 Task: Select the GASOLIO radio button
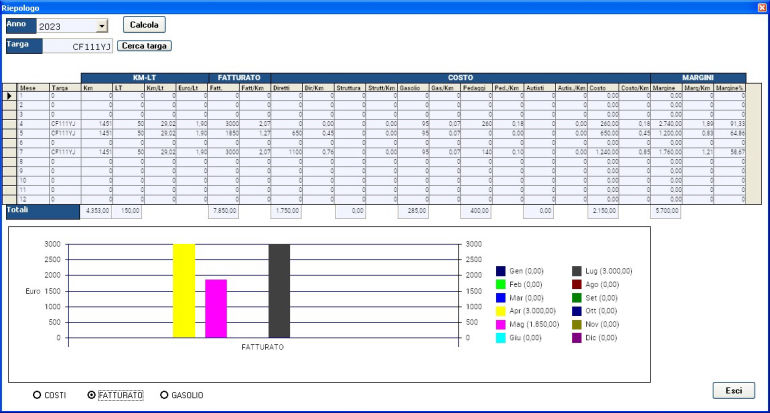coord(165,395)
